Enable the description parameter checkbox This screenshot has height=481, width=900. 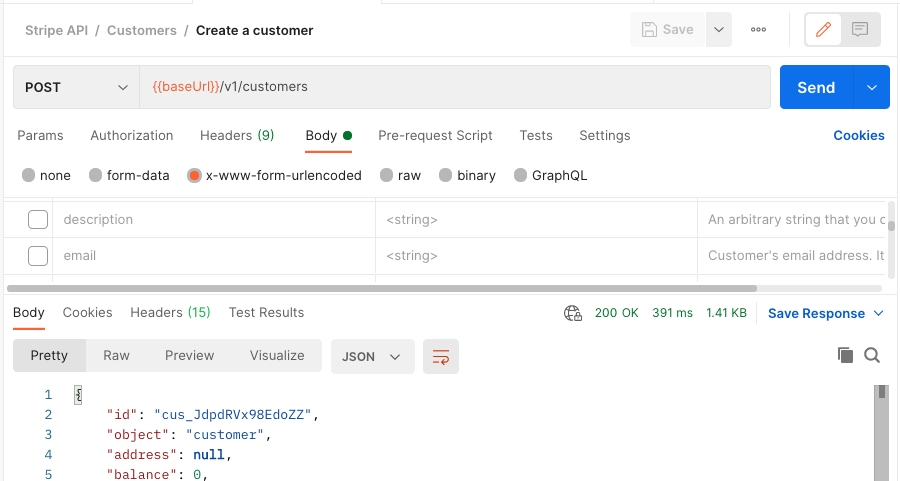(38, 220)
